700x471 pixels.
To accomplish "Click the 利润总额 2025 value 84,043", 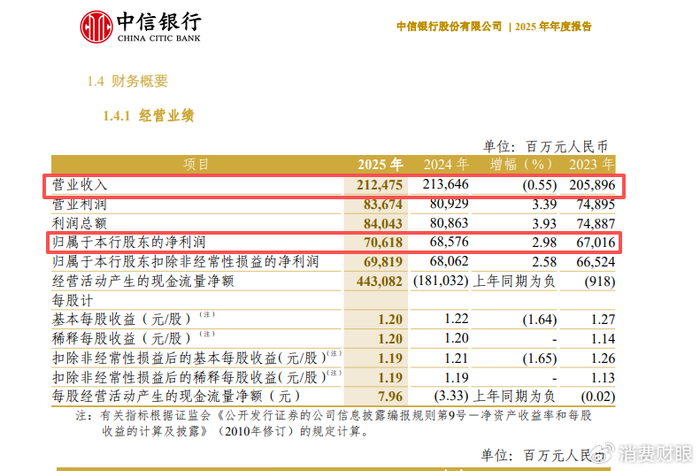I will click(x=383, y=224).
